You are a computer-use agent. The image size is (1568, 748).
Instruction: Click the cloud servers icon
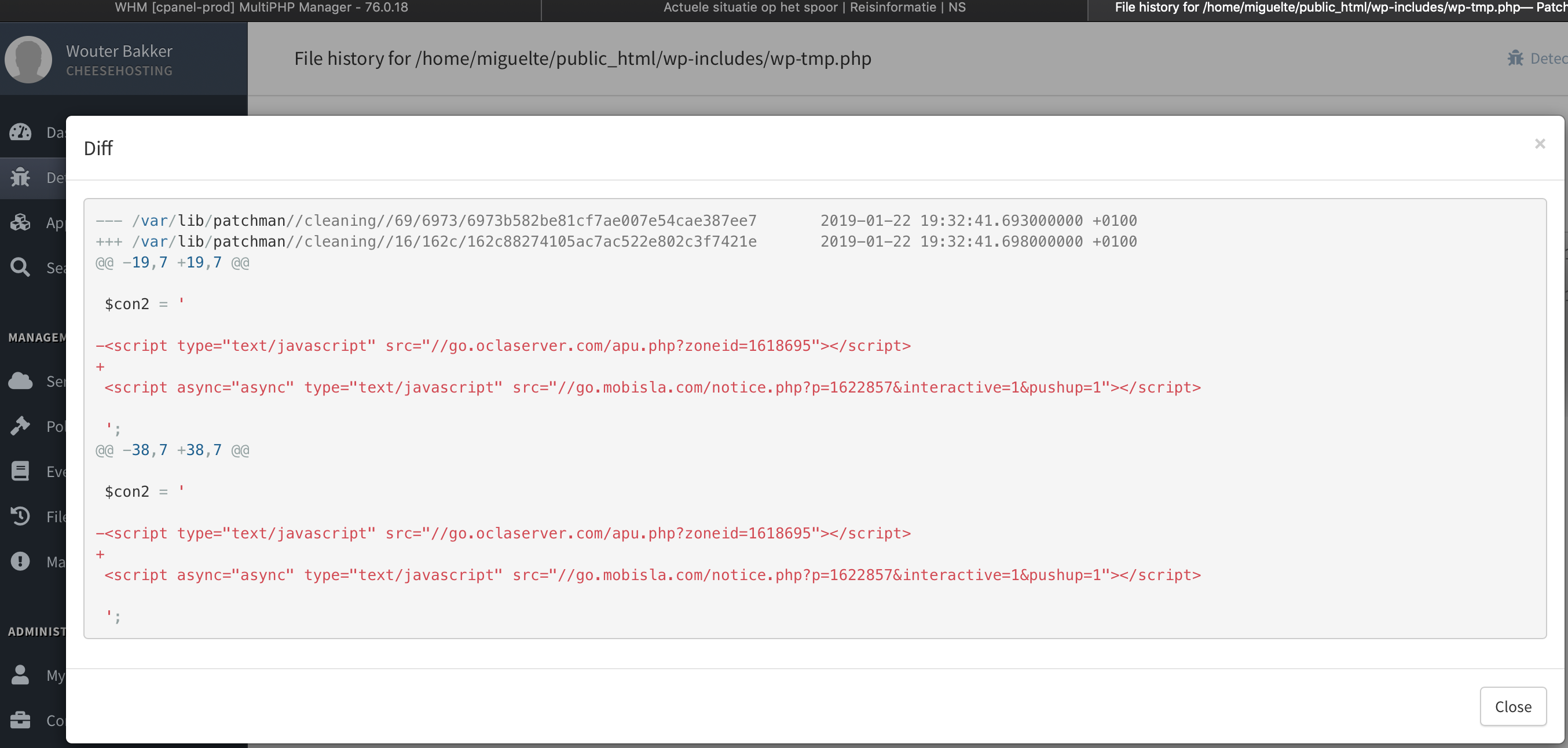(x=20, y=381)
